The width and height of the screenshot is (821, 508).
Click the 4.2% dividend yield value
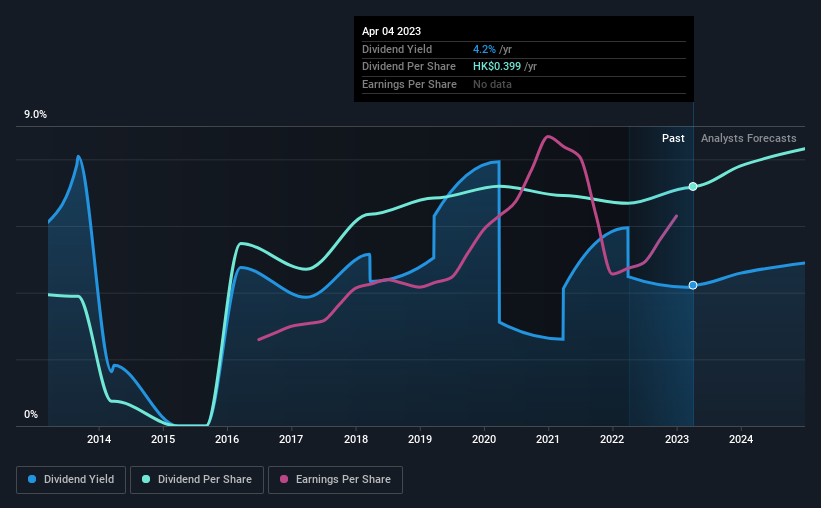(484, 49)
